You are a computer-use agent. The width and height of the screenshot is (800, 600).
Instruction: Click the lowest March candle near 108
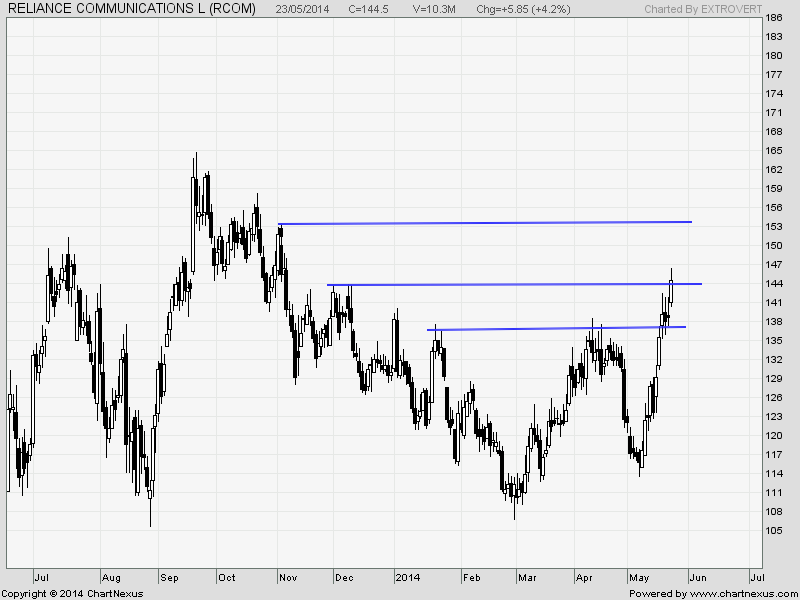[x=513, y=500]
